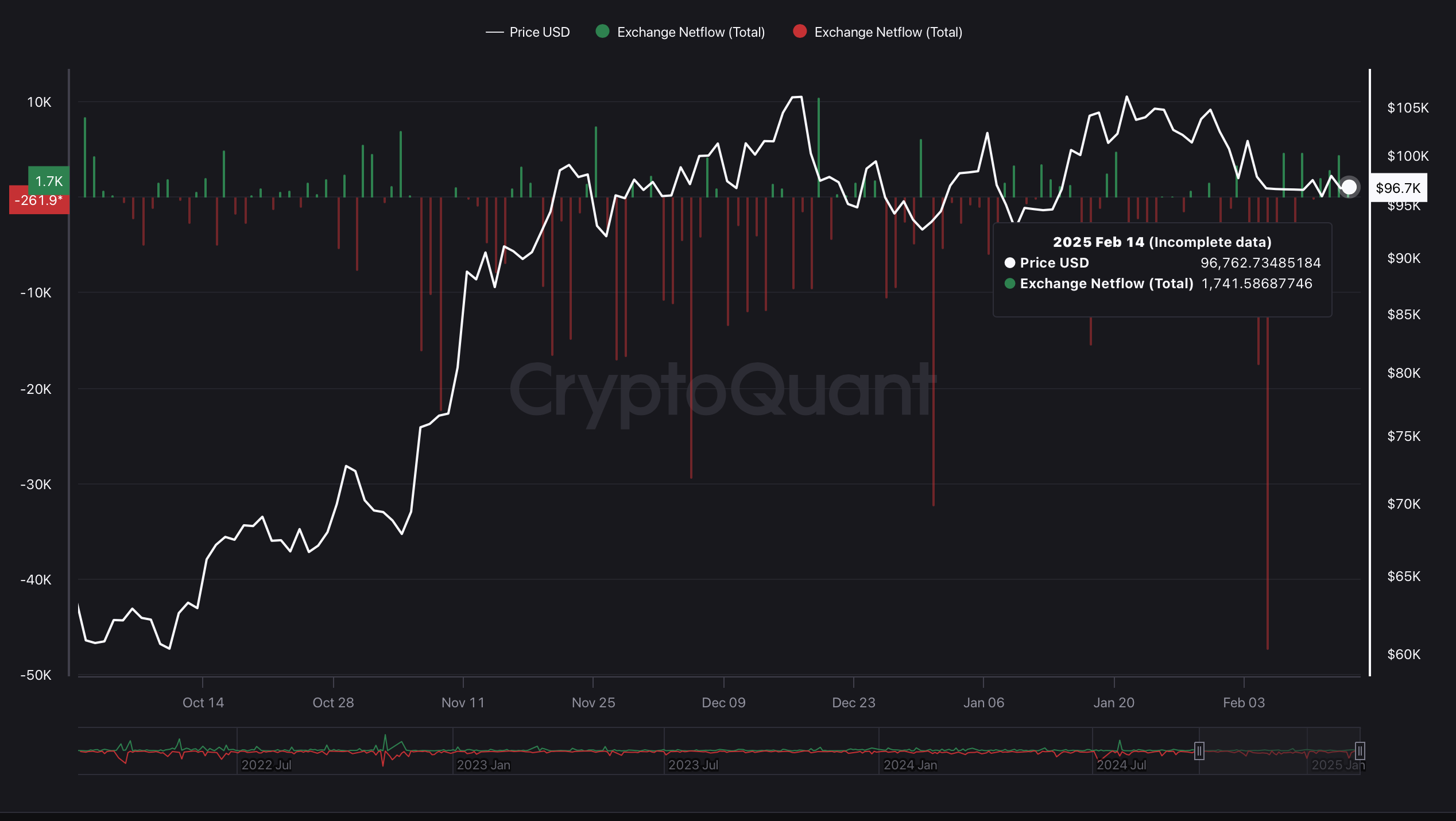This screenshot has height=821, width=1456.
Task: Click the white dot beside tooltip Price USD value
Action: pos(1009,263)
